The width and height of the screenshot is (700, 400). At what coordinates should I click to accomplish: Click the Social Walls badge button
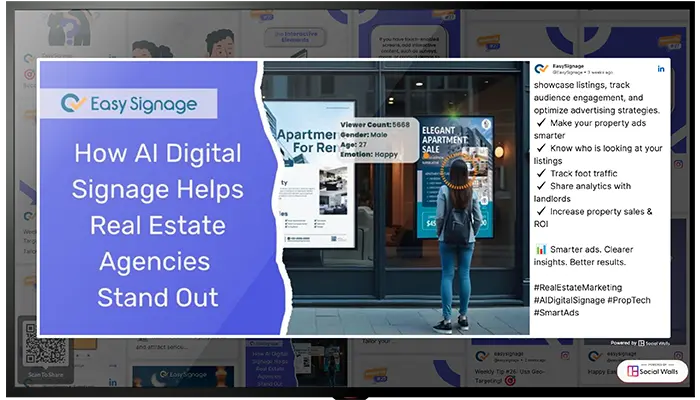pyautogui.click(x=653, y=371)
